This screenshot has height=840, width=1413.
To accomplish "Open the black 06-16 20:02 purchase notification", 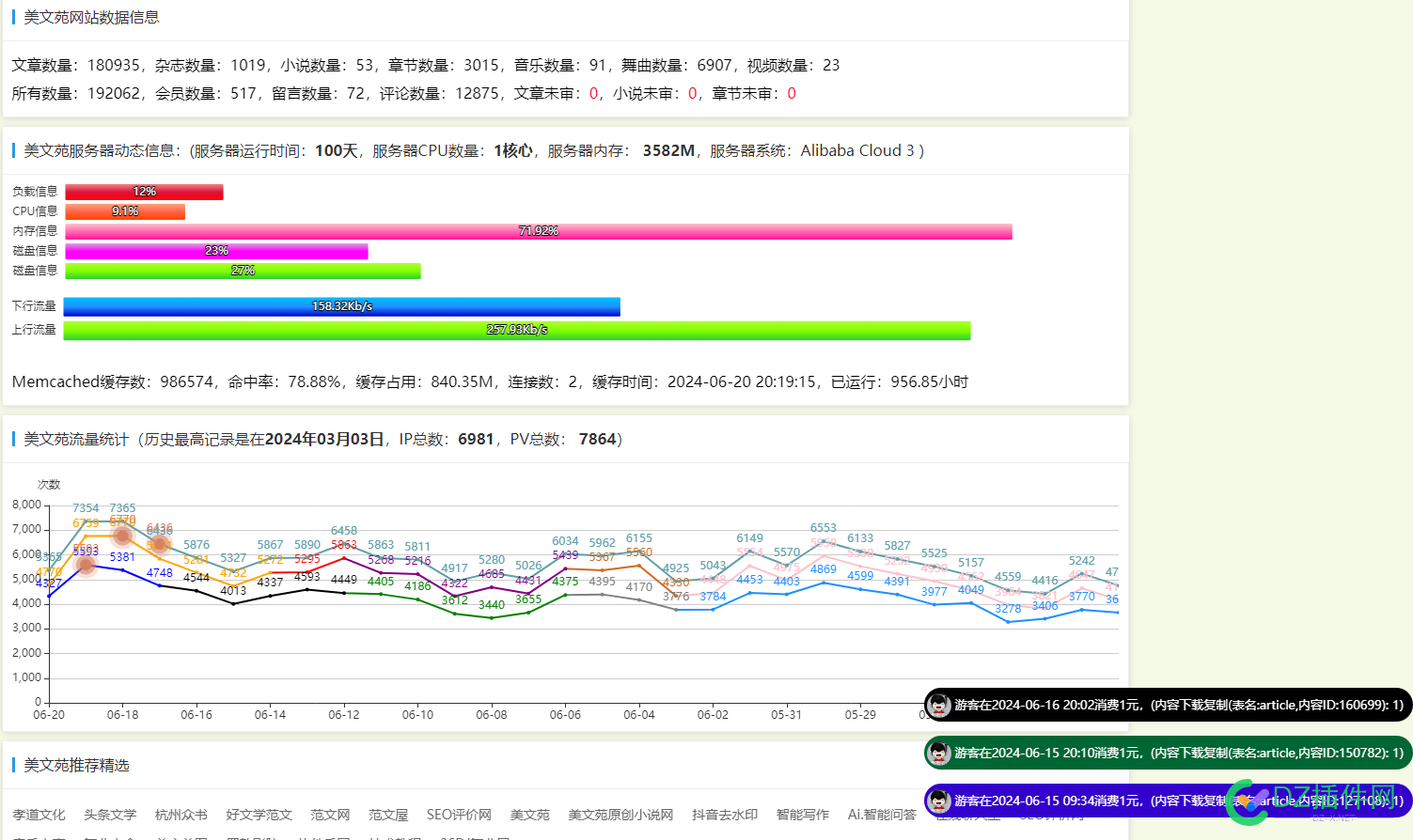I will (x=1168, y=705).
